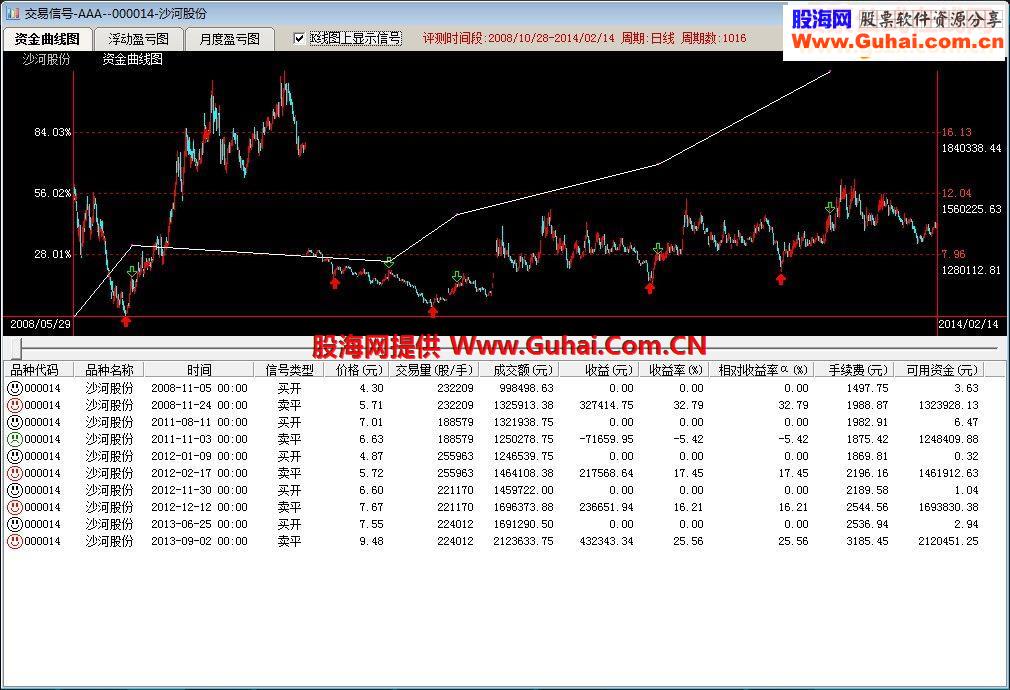Click the 1840338.44 axis value
This screenshot has width=1010, height=690.
[x=971, y=148]
